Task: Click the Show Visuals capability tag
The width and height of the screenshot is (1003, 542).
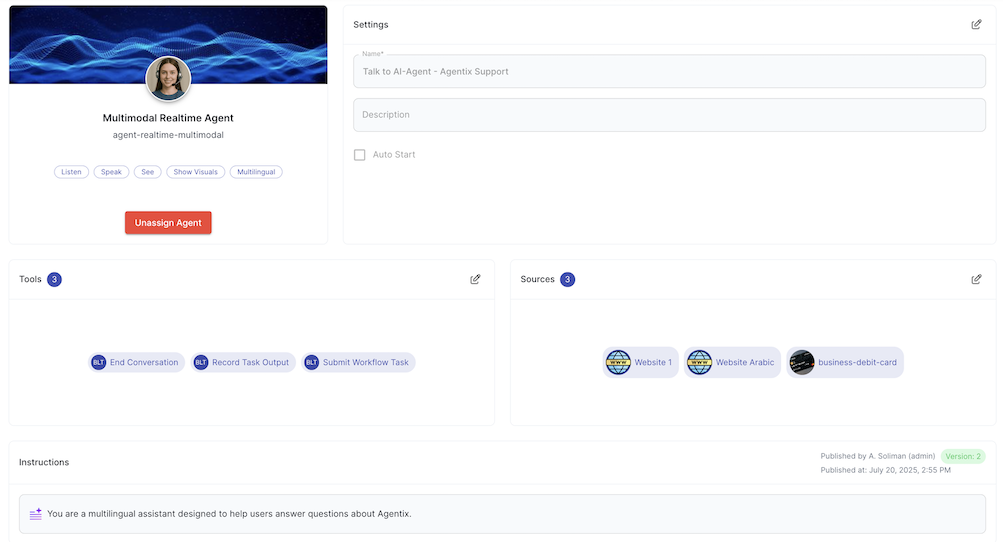Action: (196, 171)
